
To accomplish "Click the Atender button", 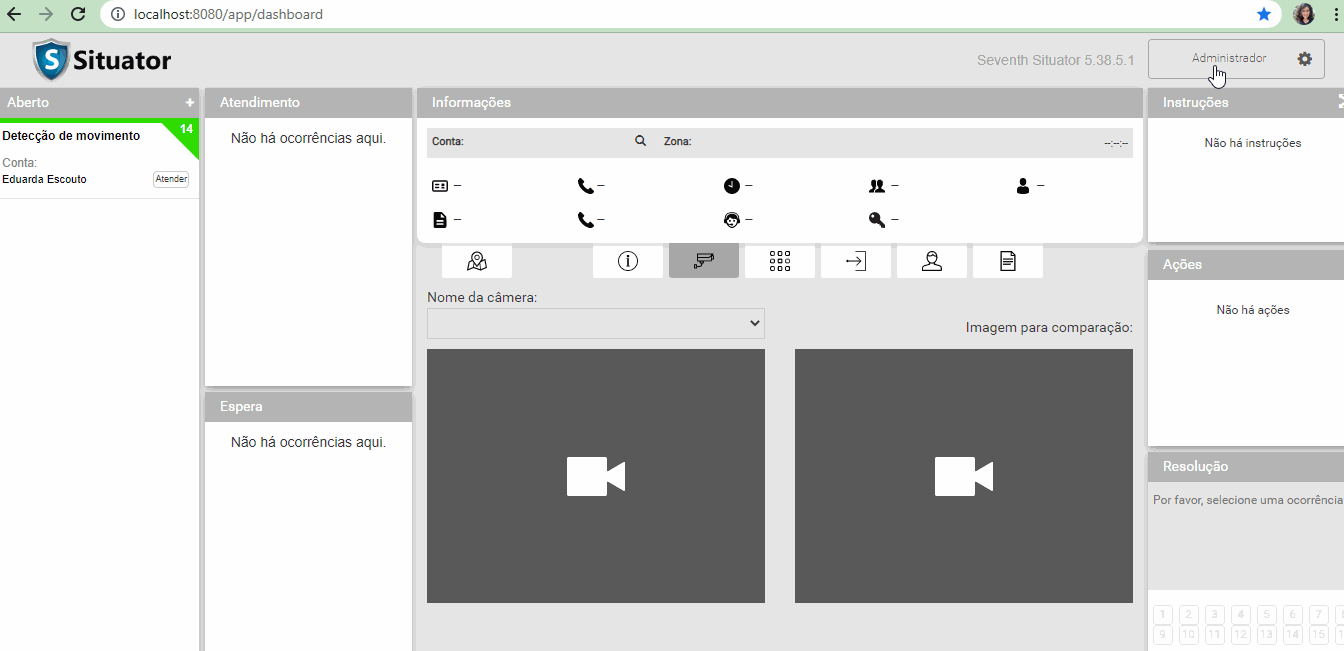I will [x=171, y=179].
